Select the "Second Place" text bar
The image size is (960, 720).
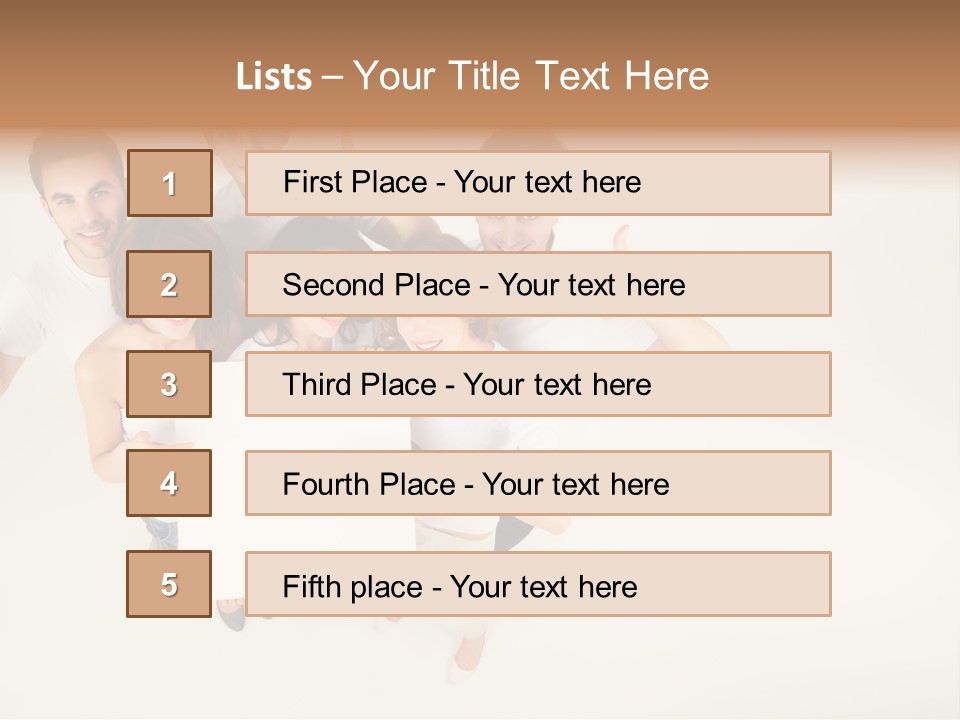click(x=538, y=284)
